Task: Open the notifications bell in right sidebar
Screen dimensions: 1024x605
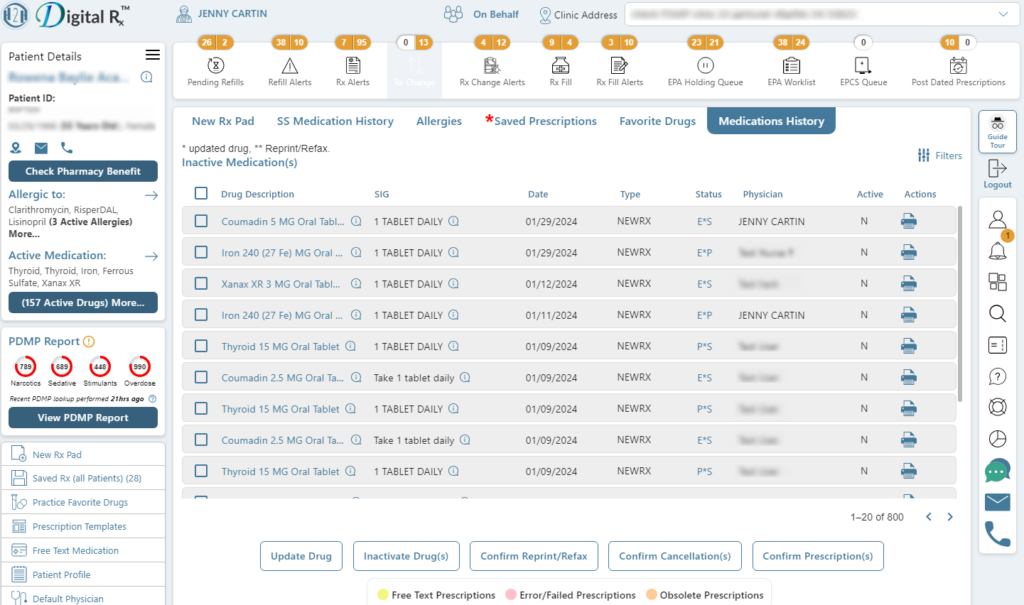Action: (x=997, y=250)
